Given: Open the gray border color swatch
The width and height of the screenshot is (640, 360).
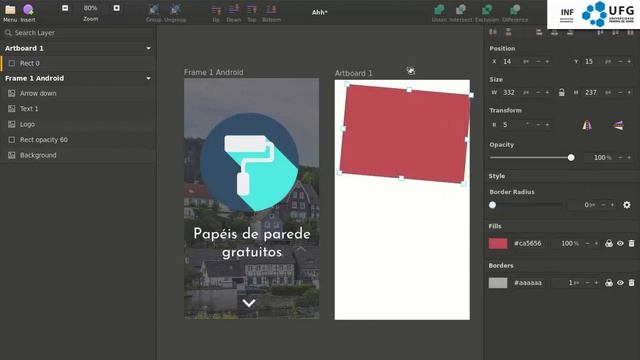Looking at the screenshot, I should [498, 283].
